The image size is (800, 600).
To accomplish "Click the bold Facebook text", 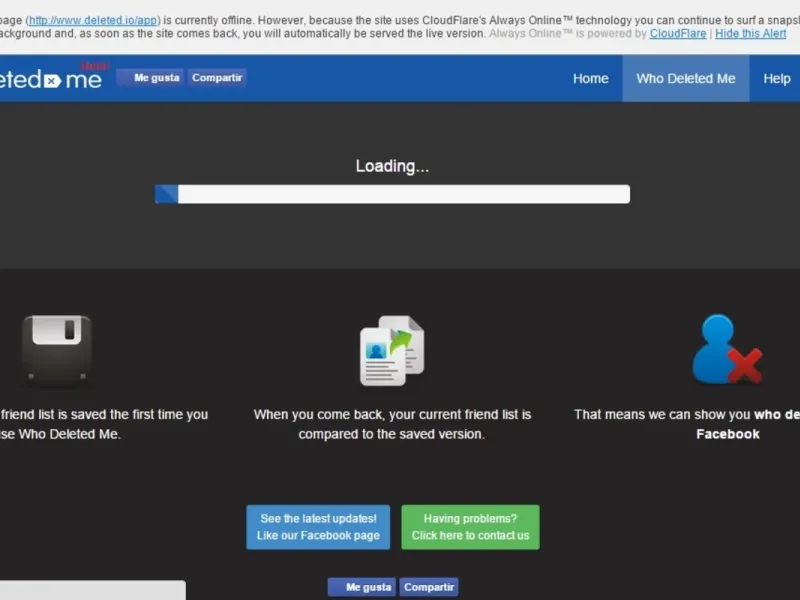I will (728, 434).
